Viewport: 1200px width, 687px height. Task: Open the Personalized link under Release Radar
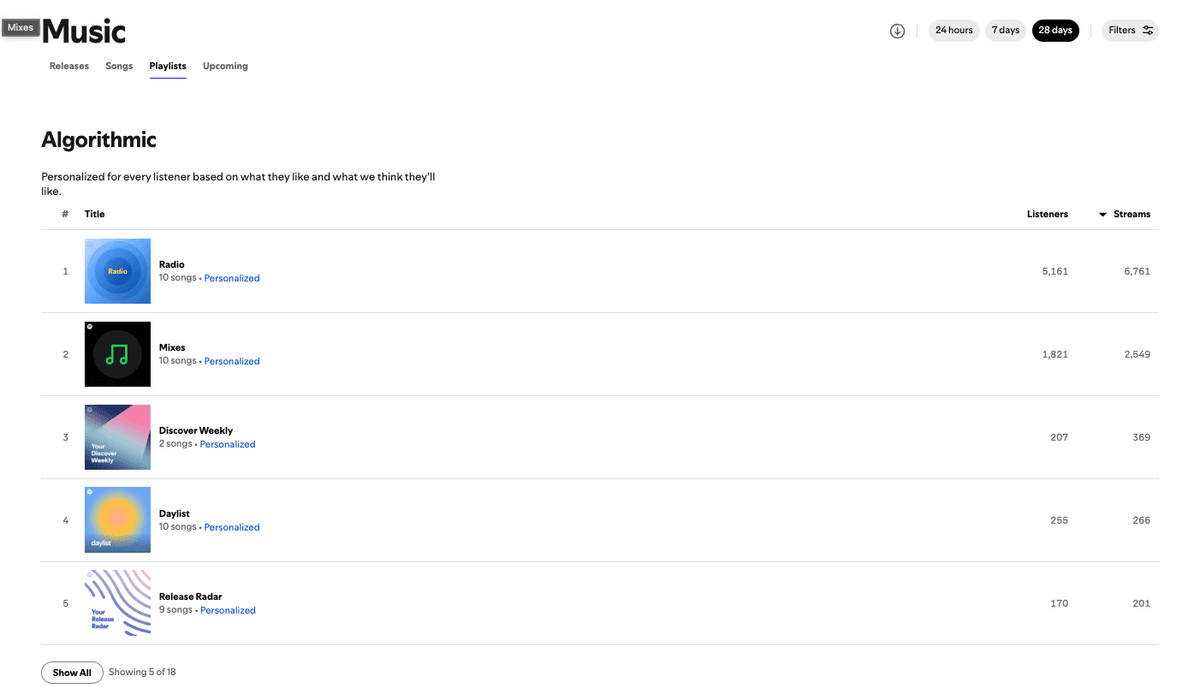click(x=228, y=610)
